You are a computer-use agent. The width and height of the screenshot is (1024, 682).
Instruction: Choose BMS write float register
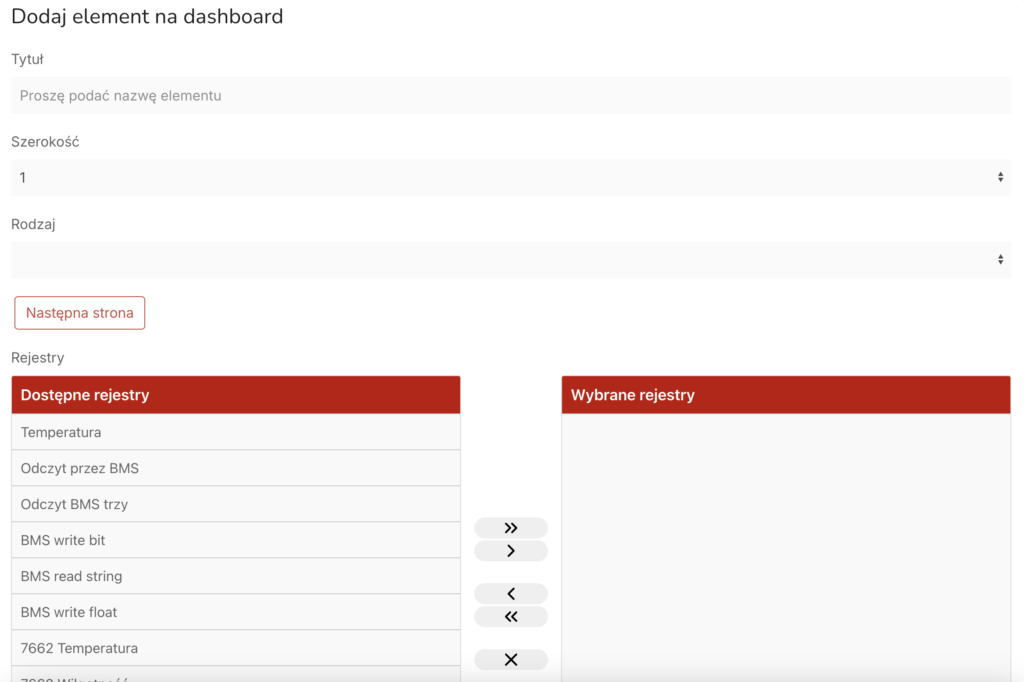click(x=236, y=612)
